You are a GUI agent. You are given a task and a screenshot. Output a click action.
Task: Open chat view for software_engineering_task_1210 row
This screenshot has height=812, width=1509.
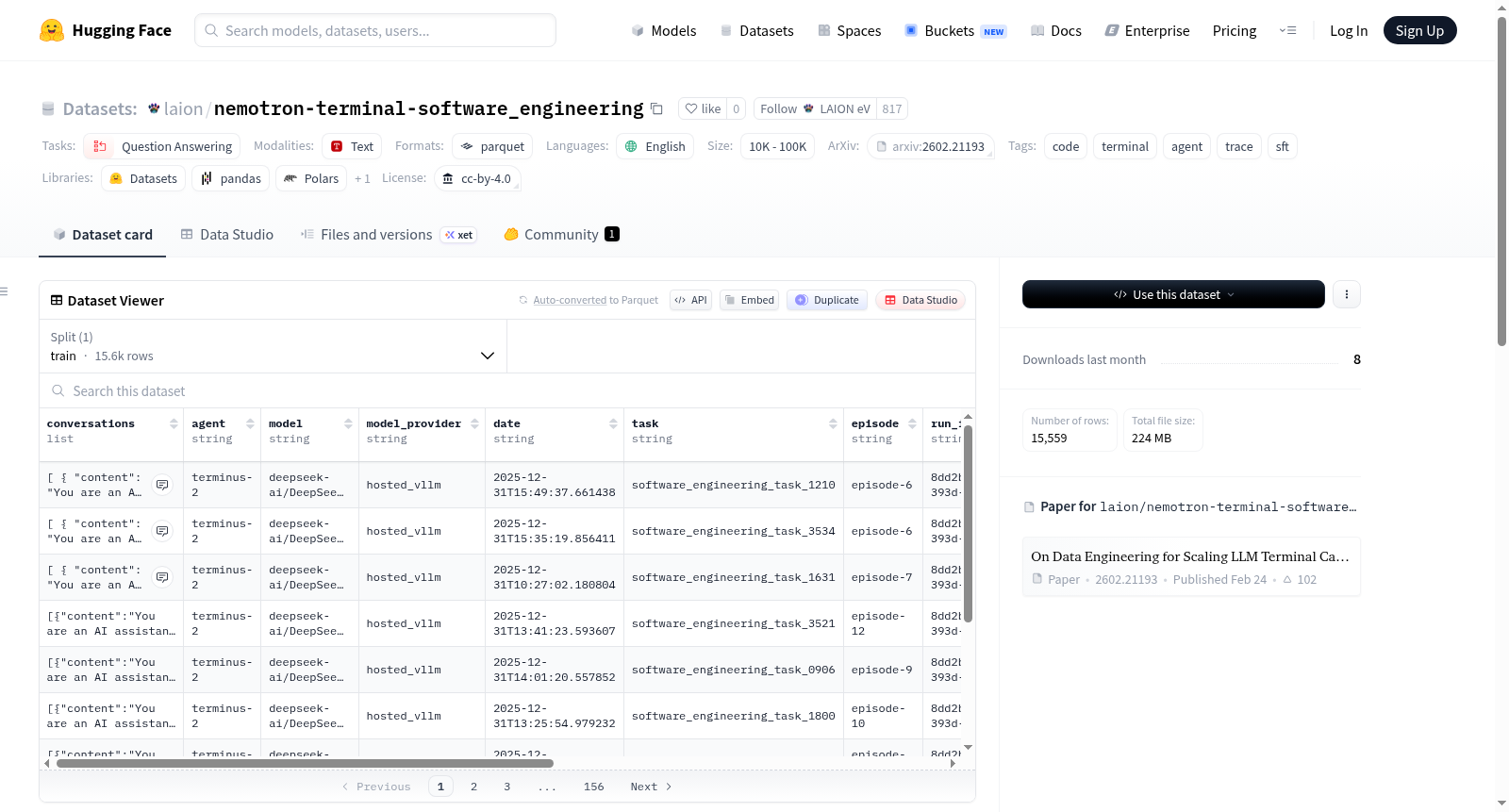click(162, 485)
